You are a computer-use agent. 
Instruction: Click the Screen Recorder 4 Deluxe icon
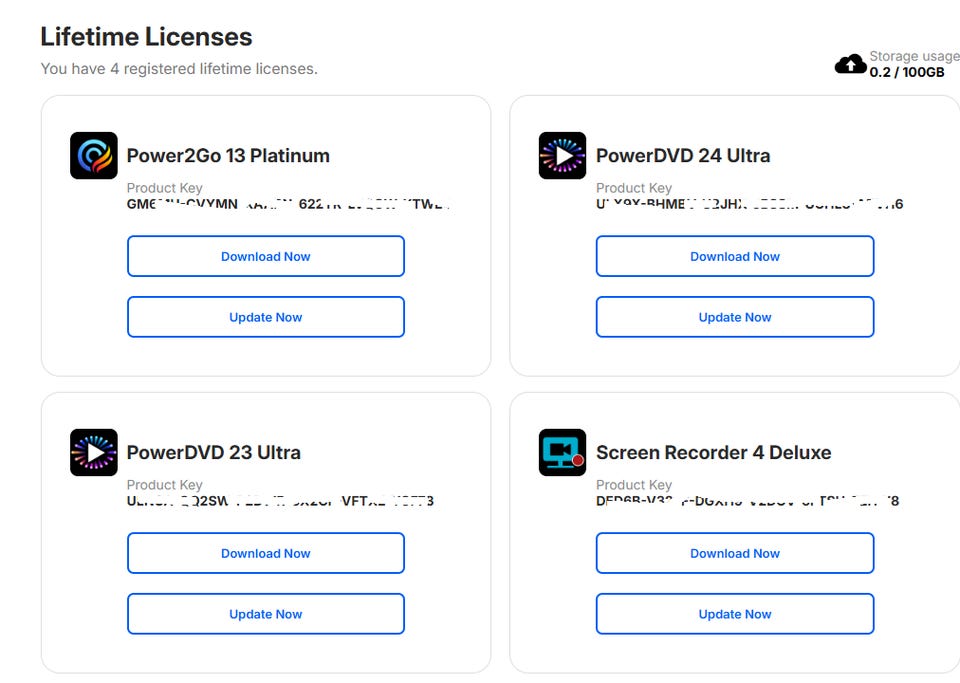562,452
